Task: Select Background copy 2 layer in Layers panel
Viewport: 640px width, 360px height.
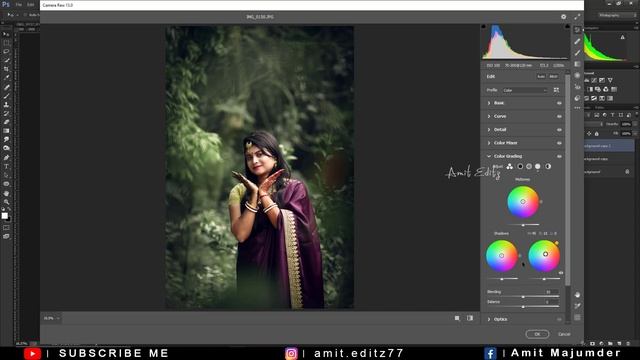Action: coord(609,146)
